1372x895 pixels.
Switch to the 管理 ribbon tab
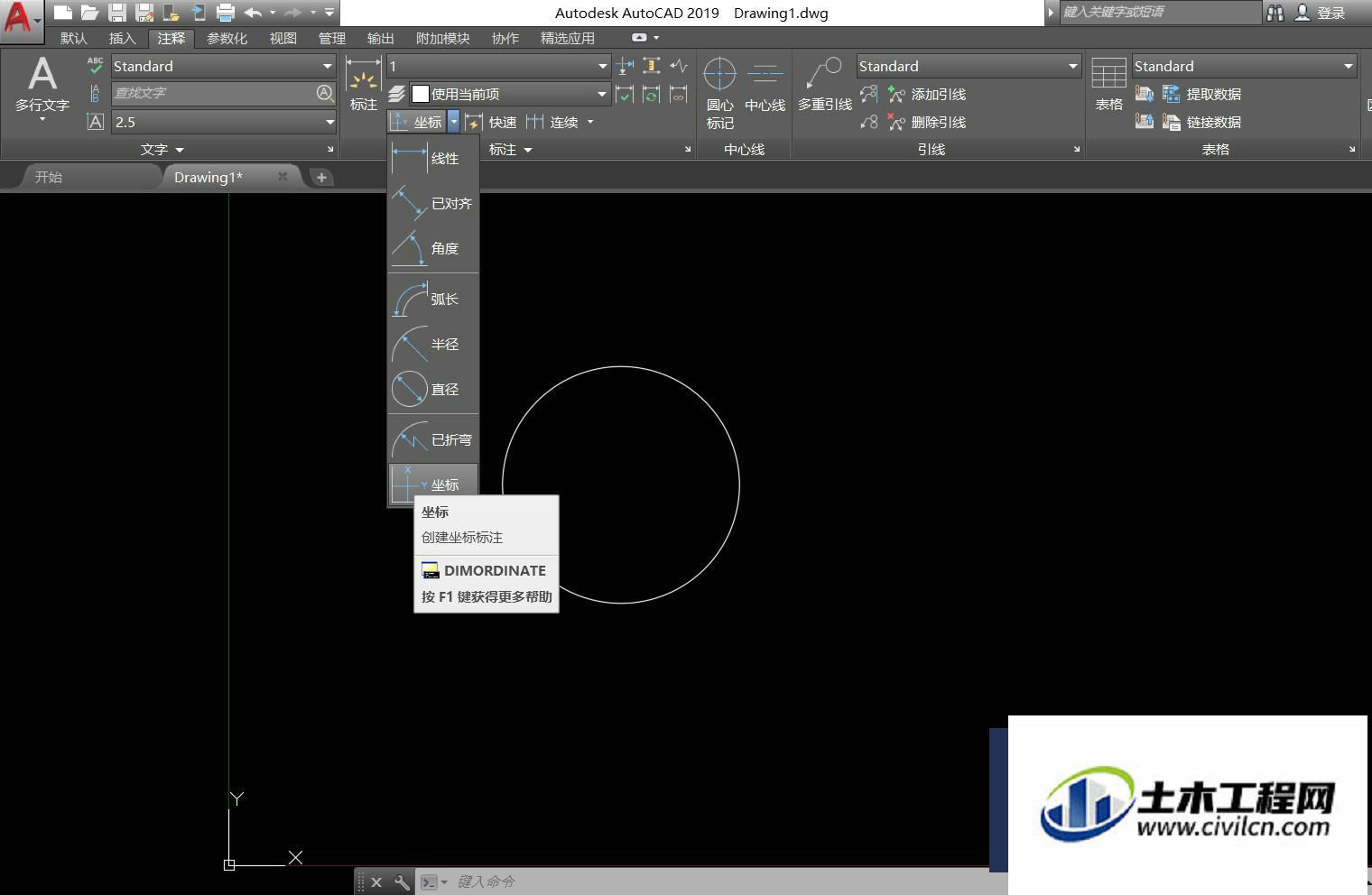pos(332,38)
